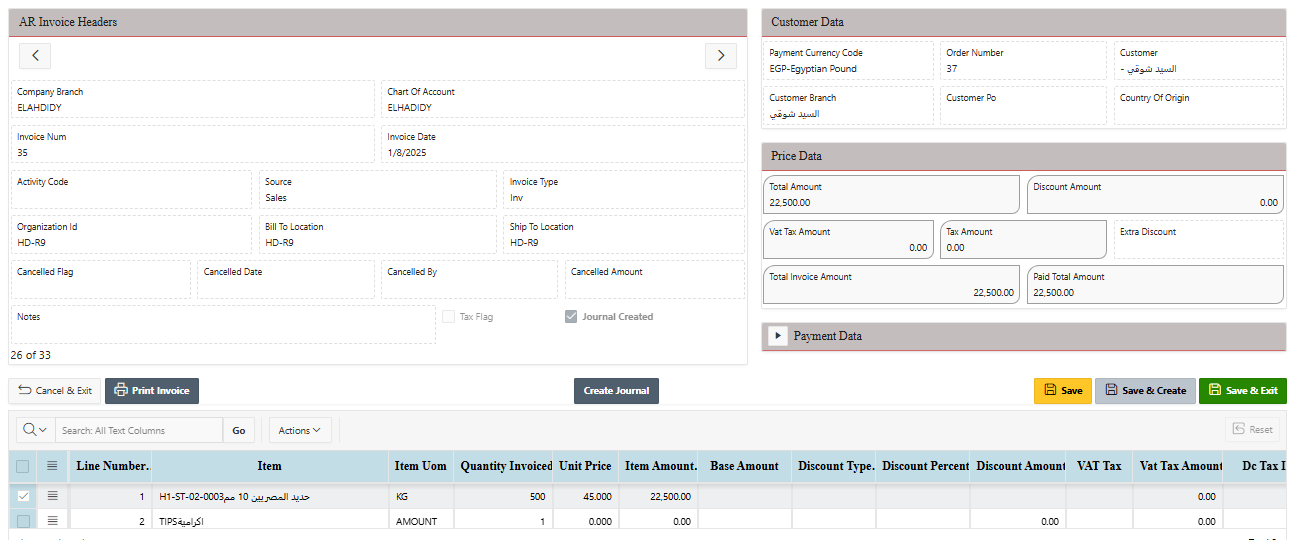1299x540 pixels.
Task: Click the Invoice Type field
Action: click(624, 189)
